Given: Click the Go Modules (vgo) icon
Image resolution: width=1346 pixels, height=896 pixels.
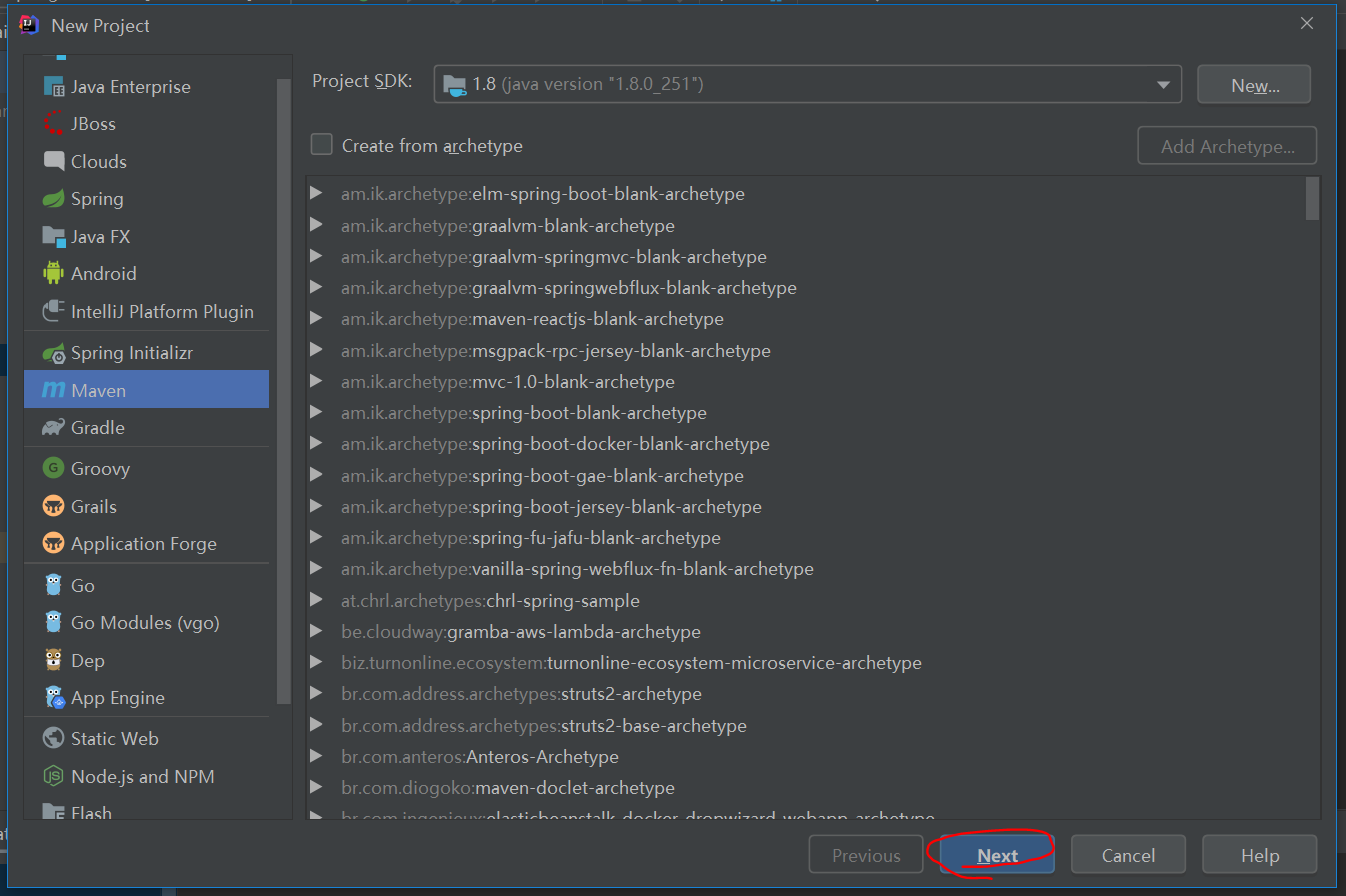Looking at the screenshot, I should pyautogui.click(x=54, y=622).
